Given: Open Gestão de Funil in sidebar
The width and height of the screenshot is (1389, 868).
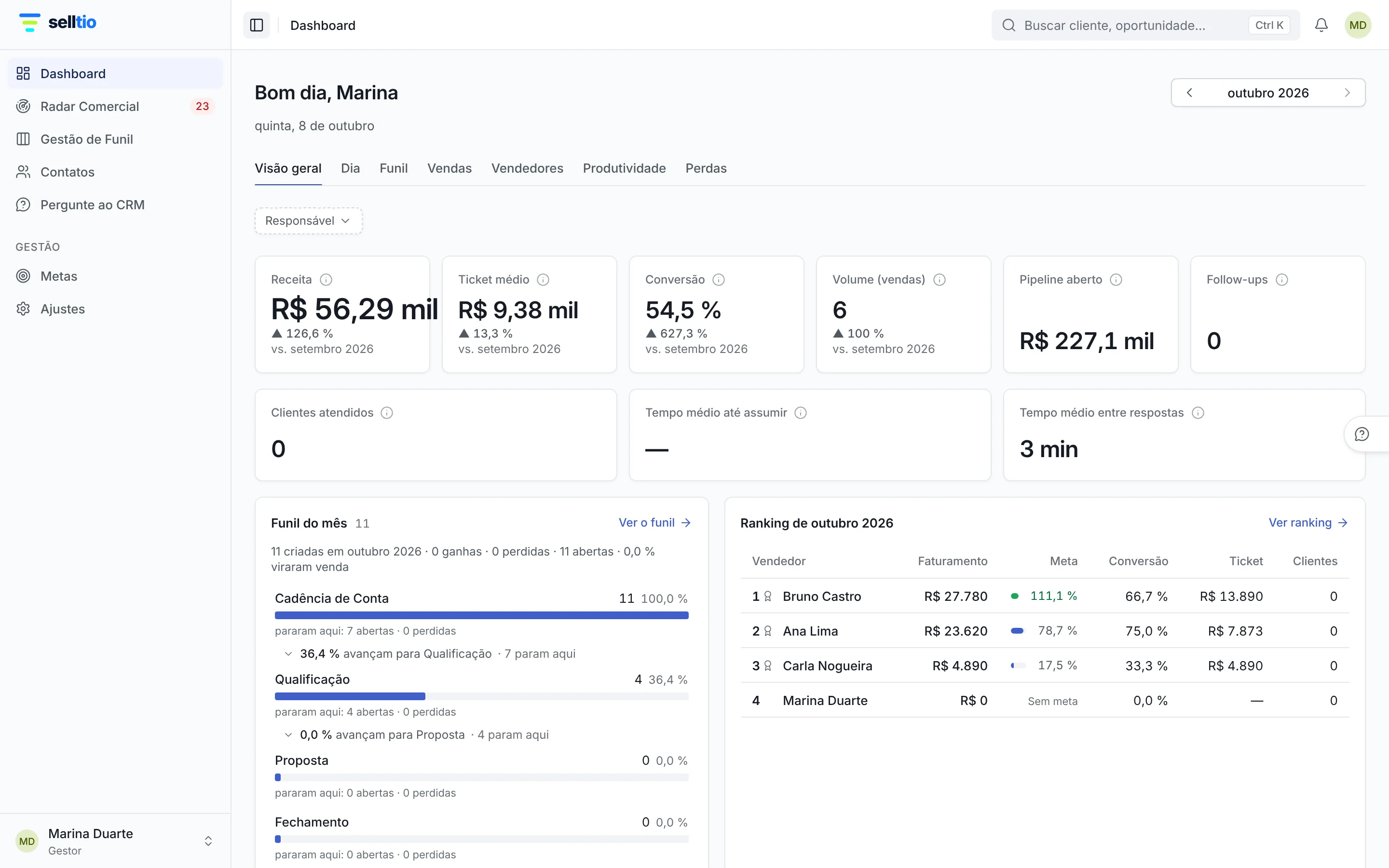Looking at the screenshot, I should pos(115,139).
